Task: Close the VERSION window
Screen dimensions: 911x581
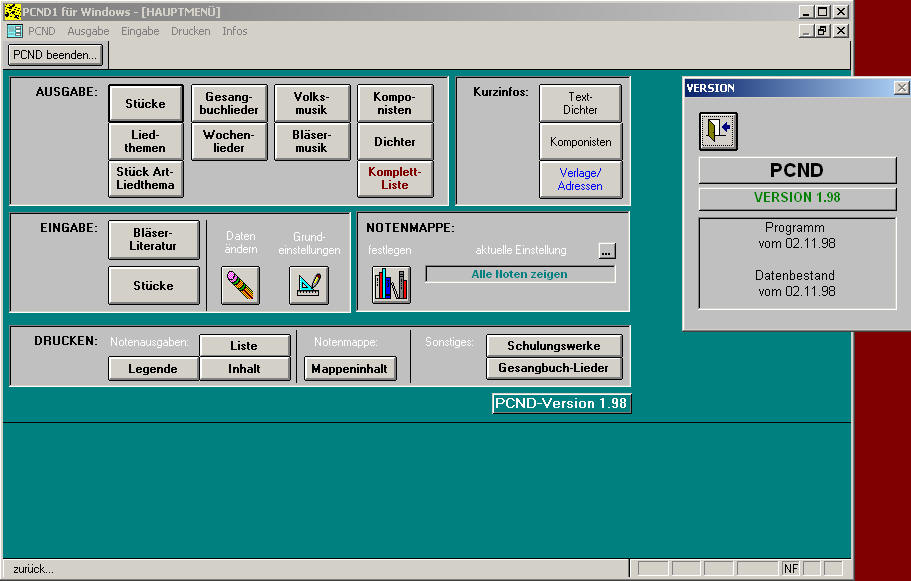Action: pos(901,88)
